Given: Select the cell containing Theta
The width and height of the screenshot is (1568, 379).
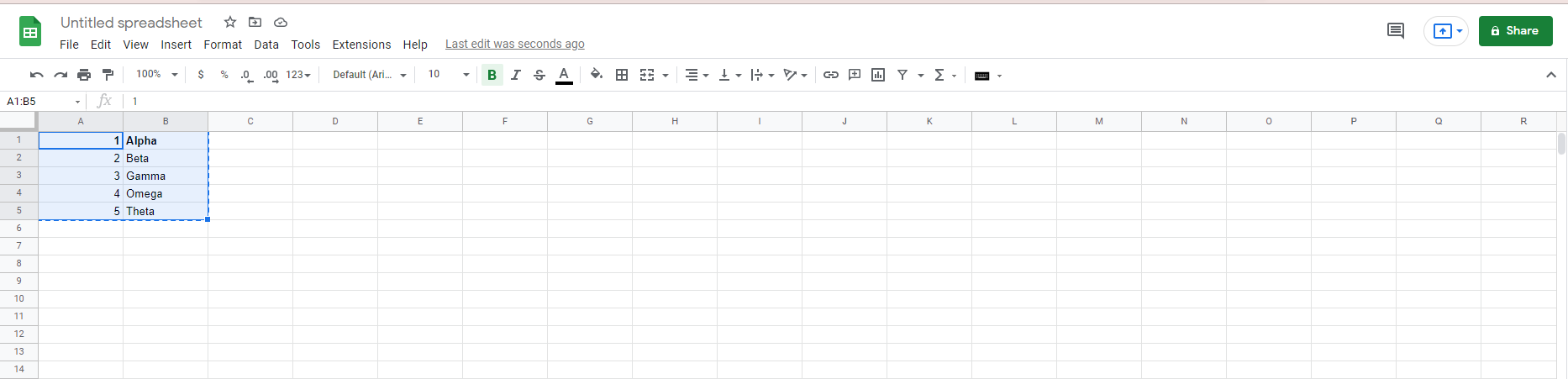Looking at the screenshot, I should 166,211.
